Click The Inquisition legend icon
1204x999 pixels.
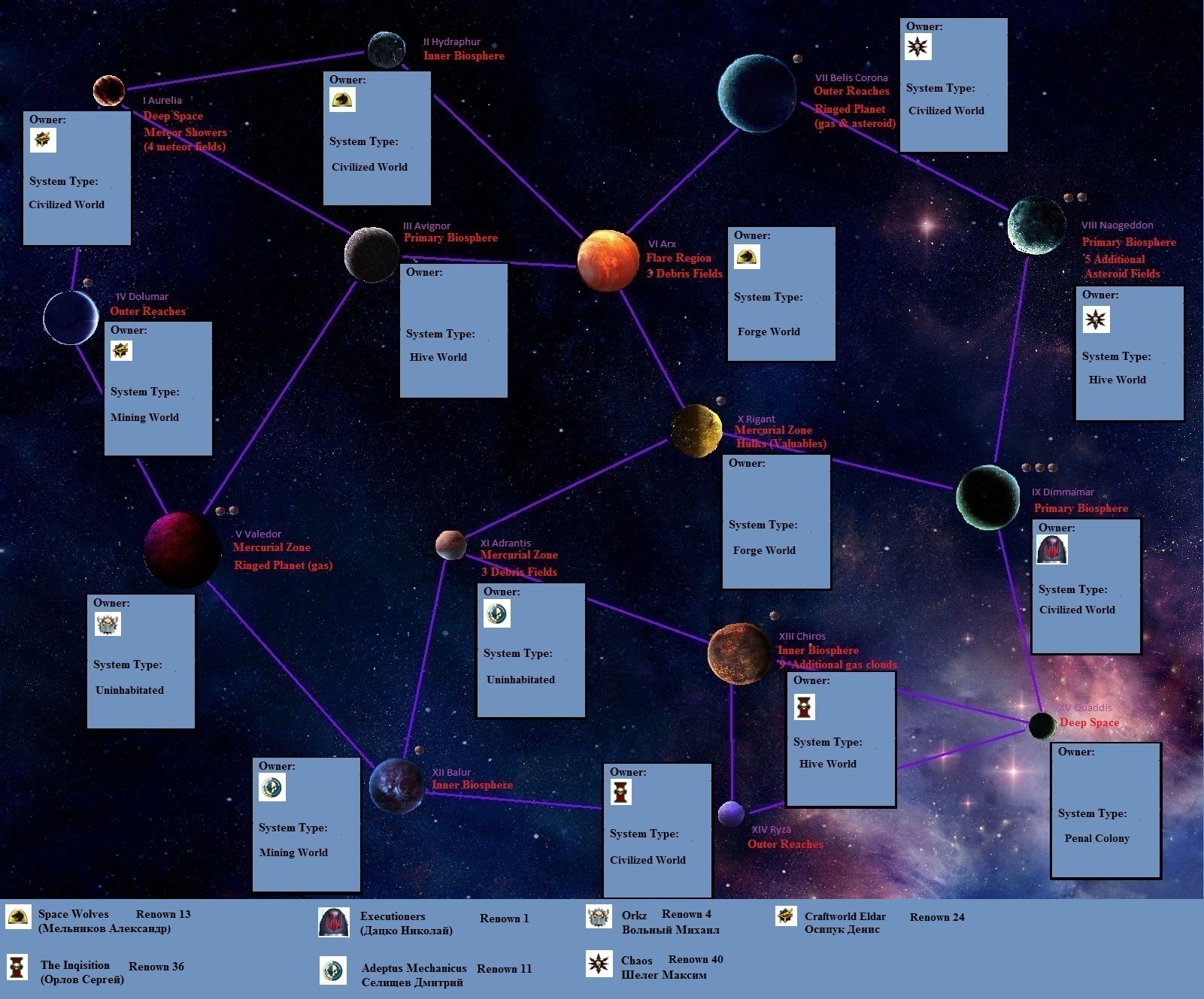pos(17,966)
